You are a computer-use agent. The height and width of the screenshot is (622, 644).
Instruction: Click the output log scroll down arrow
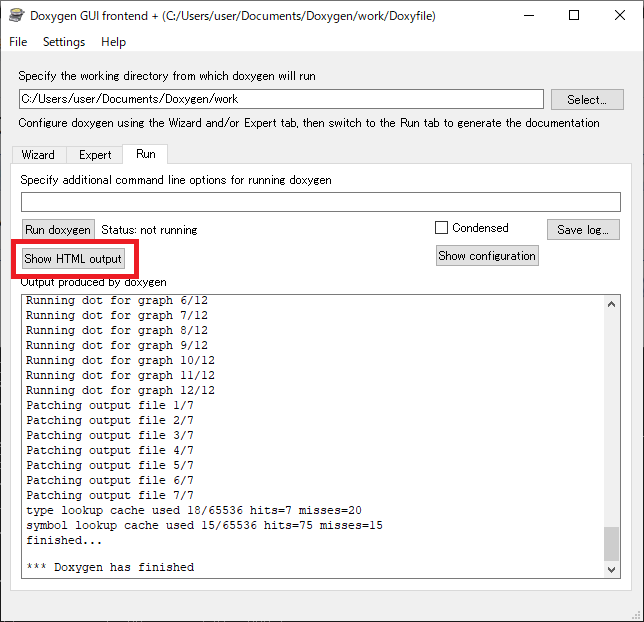(x=612, y=569)
